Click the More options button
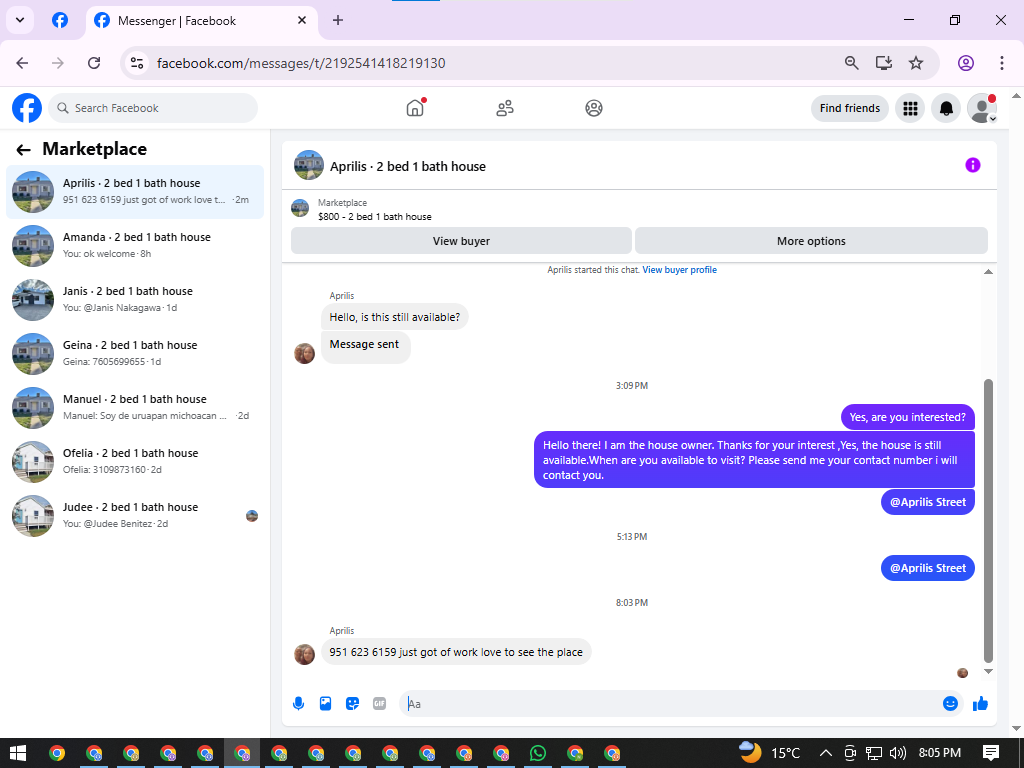The height and width of the screenshot is (768, 1024). pos(811,241)
